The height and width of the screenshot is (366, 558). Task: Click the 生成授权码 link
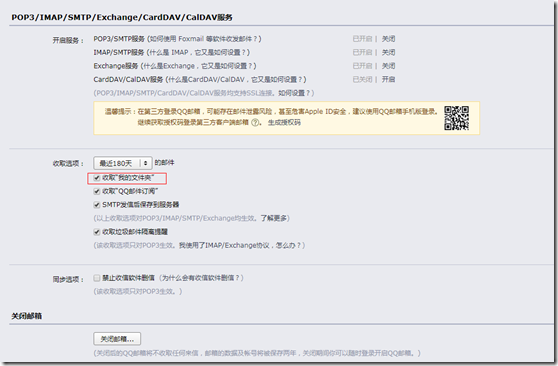[x=284, y=122]
